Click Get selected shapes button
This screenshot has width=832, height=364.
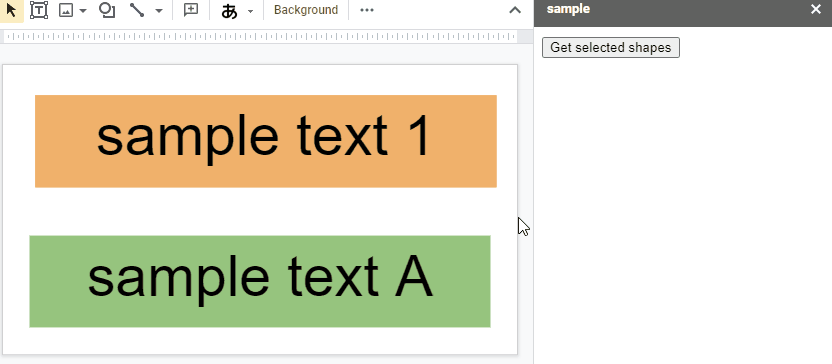[611, 47]
